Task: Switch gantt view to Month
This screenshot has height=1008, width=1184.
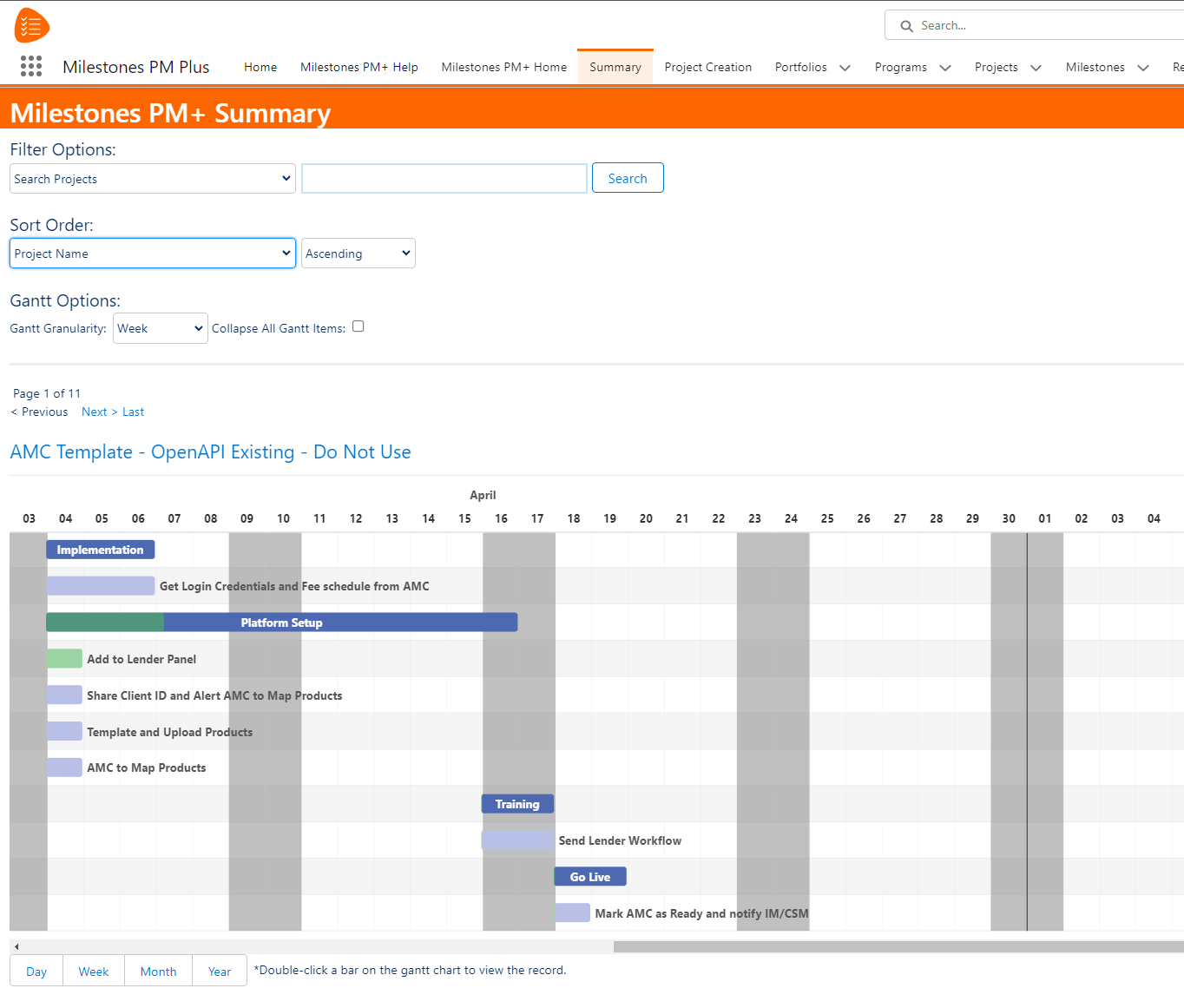Action: tap(159, 971)
